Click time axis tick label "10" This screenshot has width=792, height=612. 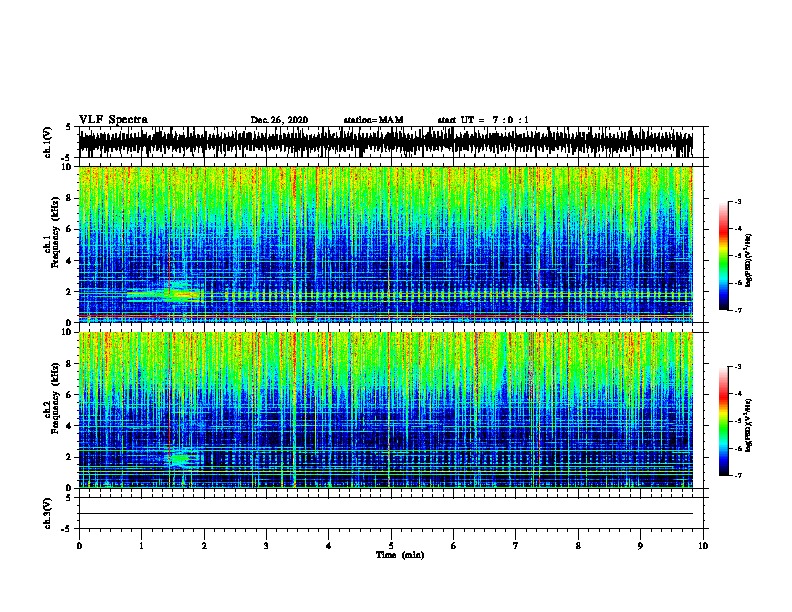(x=703, y=546)
